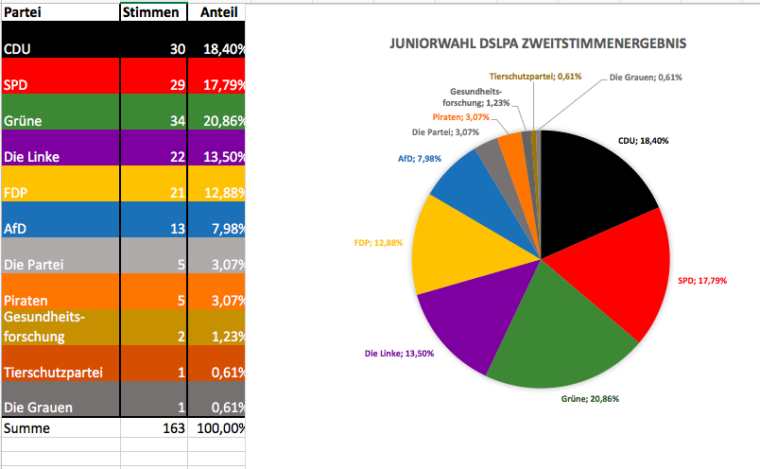Screen dimensions: 760x469
Task: Click the Partei column header cell
Action: (x=60, y=12)
